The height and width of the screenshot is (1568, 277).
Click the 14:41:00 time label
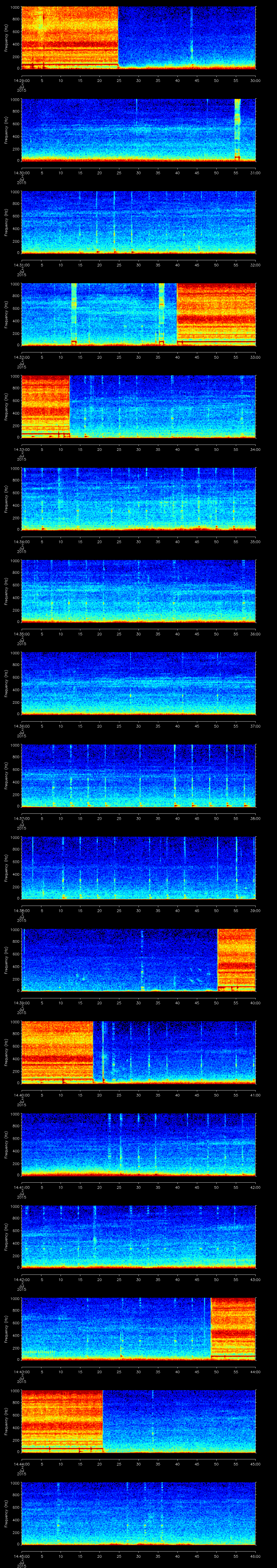point(21,1187)
